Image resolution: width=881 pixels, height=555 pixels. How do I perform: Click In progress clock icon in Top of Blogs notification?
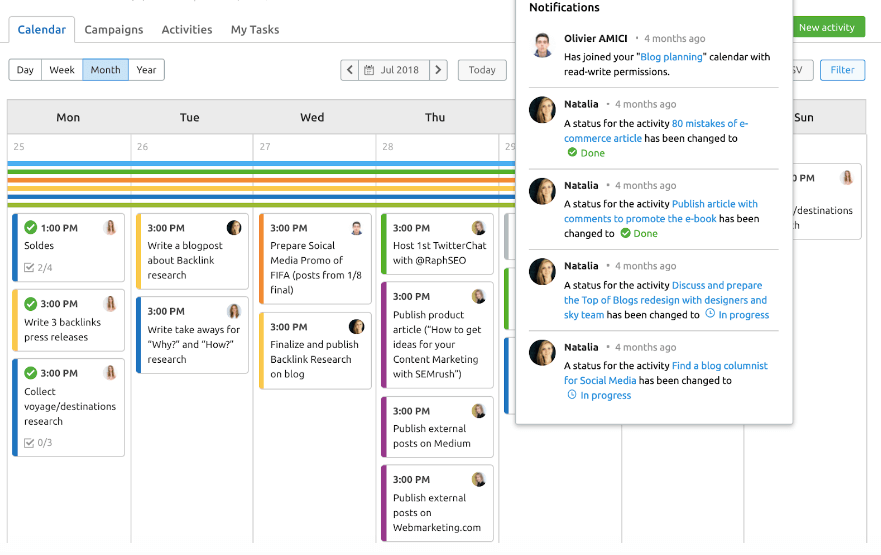710,313
